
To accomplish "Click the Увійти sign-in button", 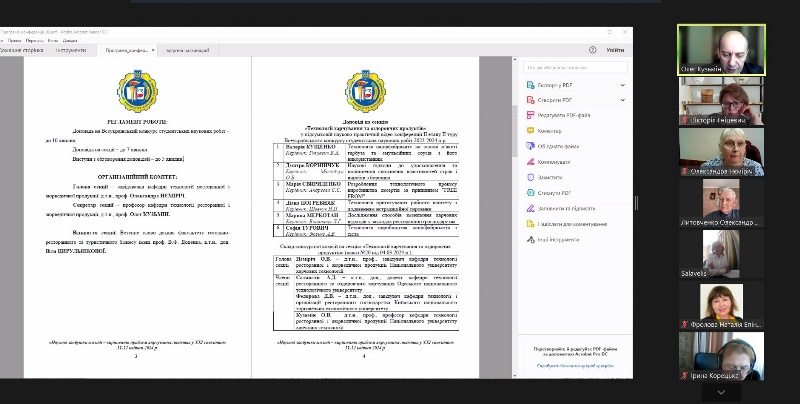I will [615, 50].
